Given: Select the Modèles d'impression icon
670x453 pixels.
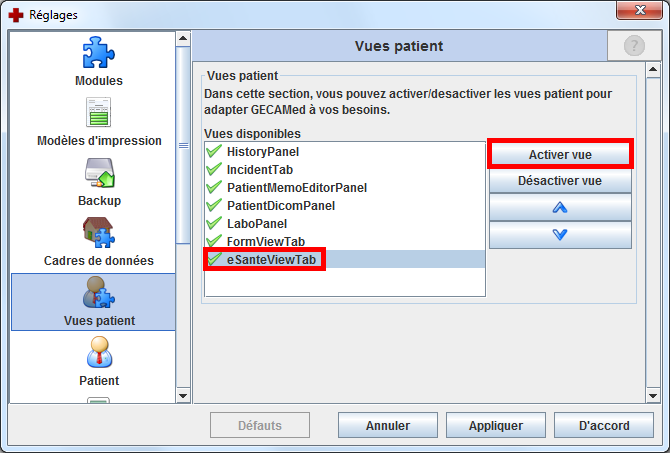Looking at the screenshot, I should tap(99, 113).
